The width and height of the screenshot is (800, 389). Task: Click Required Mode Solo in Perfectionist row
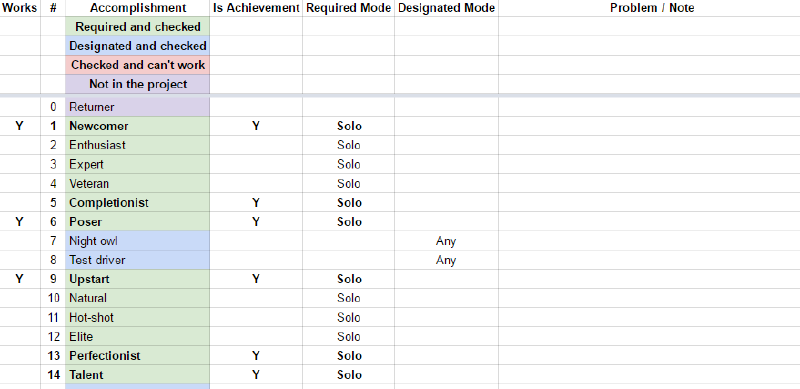tap(349, 356)
